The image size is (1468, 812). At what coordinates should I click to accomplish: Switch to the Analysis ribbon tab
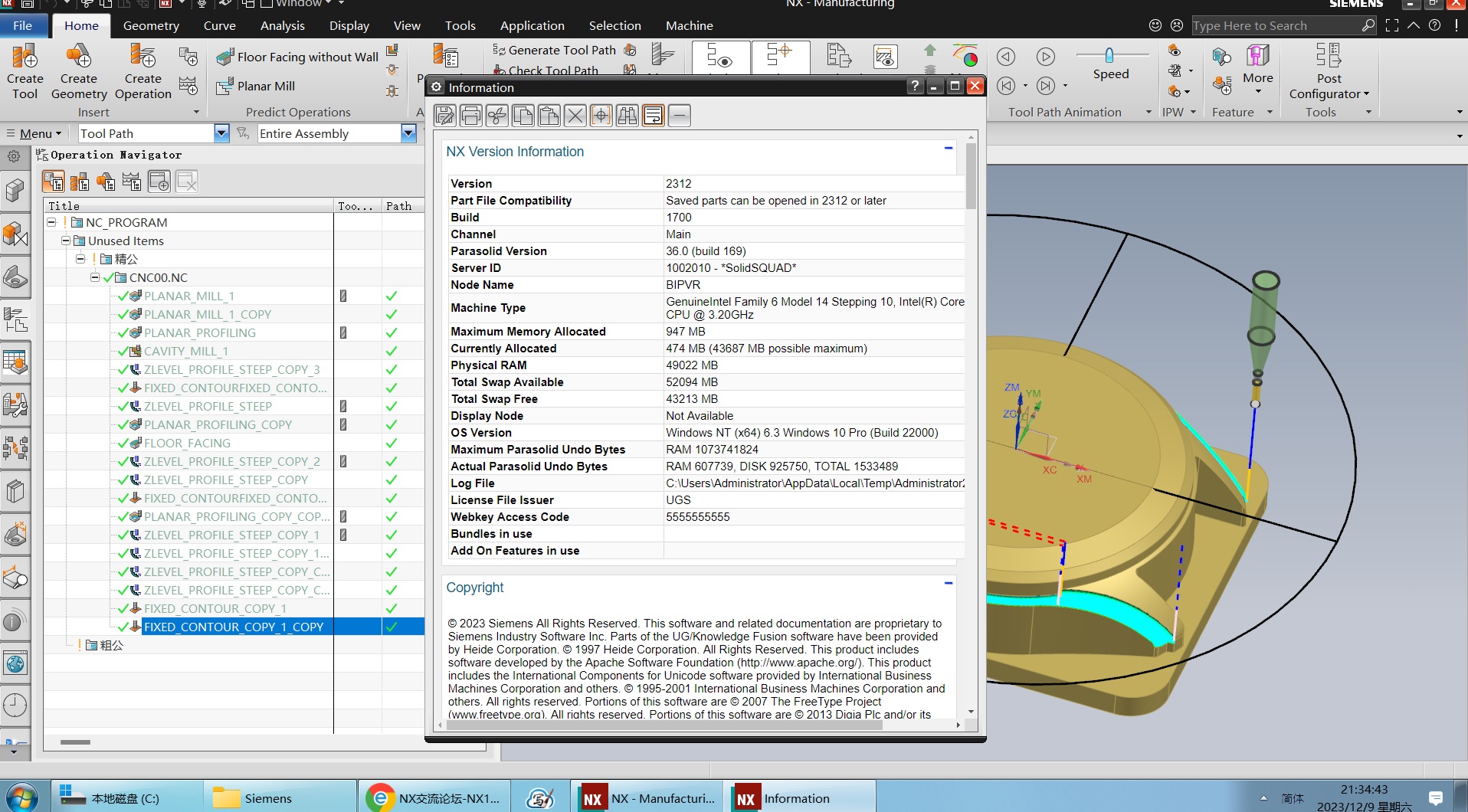[282, 25]
